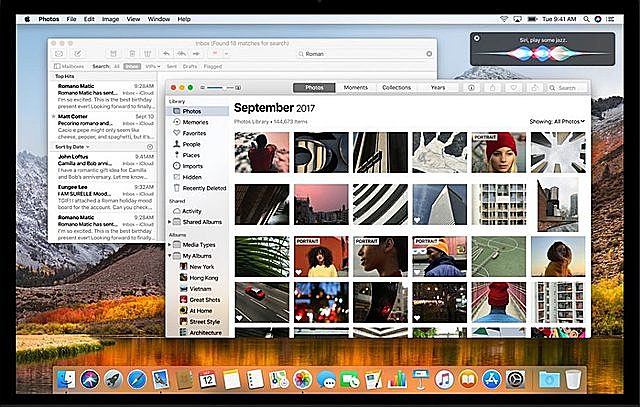
Task: Click the rotate button in Photos toolbar
Action: (535, 87)
